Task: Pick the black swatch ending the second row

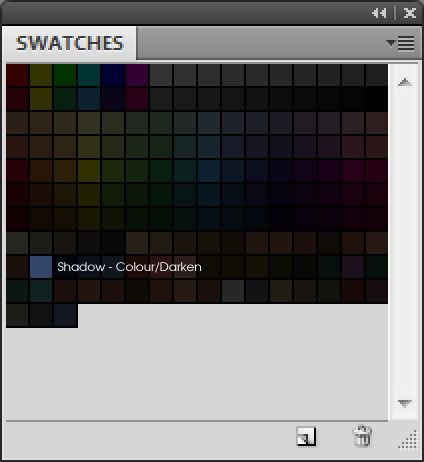Action: click(x=377, y=99)
